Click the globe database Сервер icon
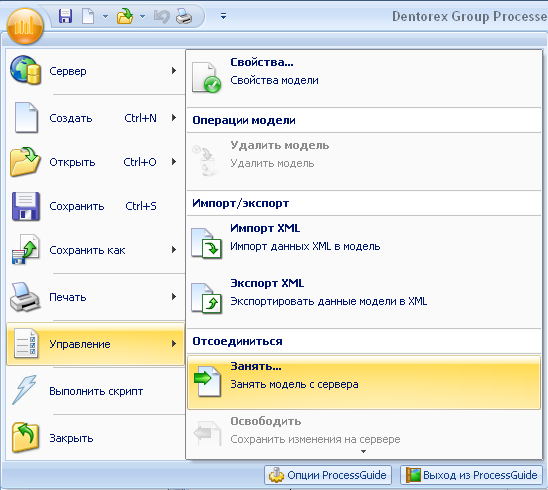Image resolution: width=548 pixels, height=490 pixels. [26, 70]
